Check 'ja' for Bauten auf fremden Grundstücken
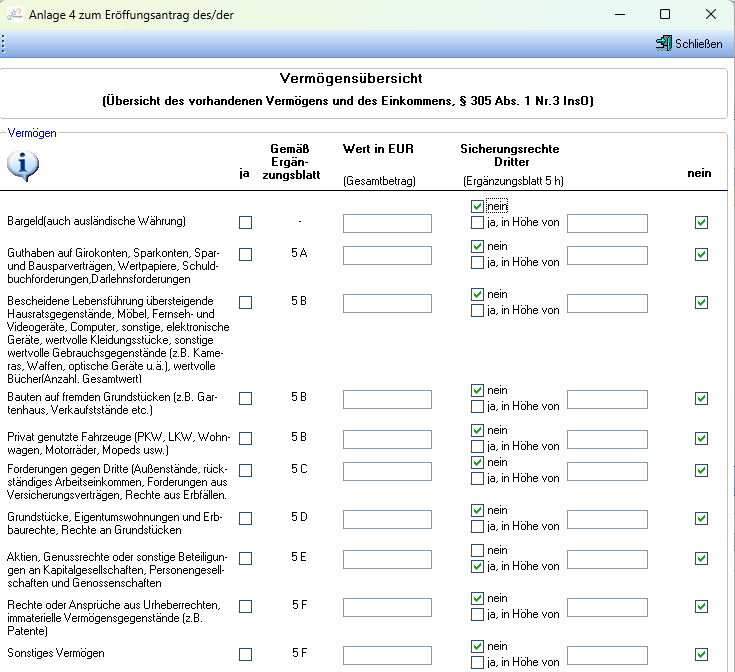The height and width of the screenshot is (672, 735). click(245, 398)
